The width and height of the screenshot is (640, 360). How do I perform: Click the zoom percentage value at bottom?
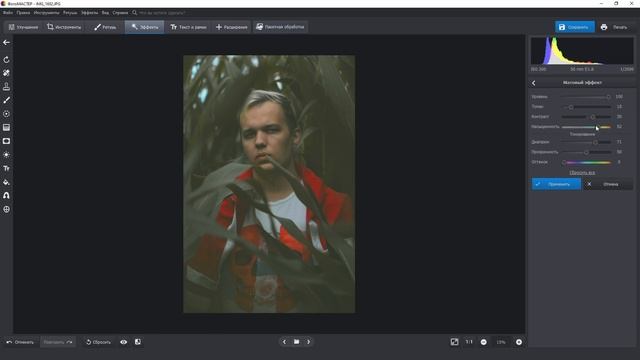tap(501, 342)
